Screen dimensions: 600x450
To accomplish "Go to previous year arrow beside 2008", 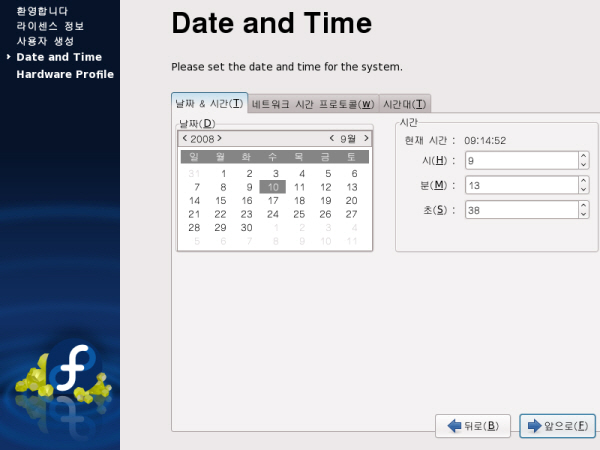I will point(185,139).
